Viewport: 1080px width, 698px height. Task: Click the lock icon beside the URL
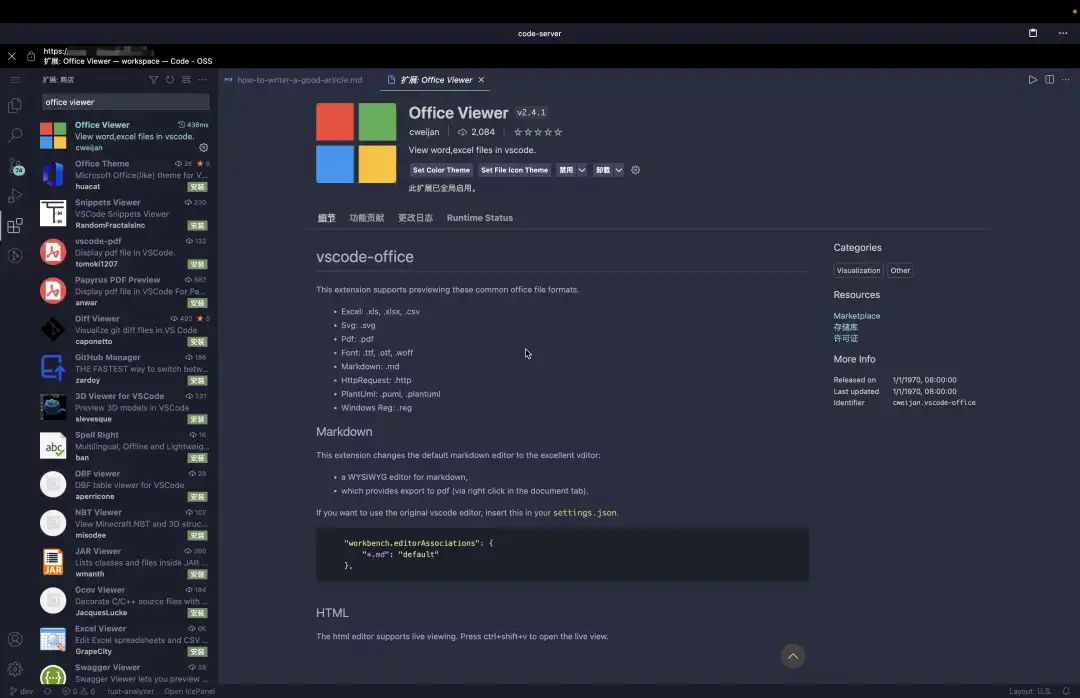tap(31, 56)
